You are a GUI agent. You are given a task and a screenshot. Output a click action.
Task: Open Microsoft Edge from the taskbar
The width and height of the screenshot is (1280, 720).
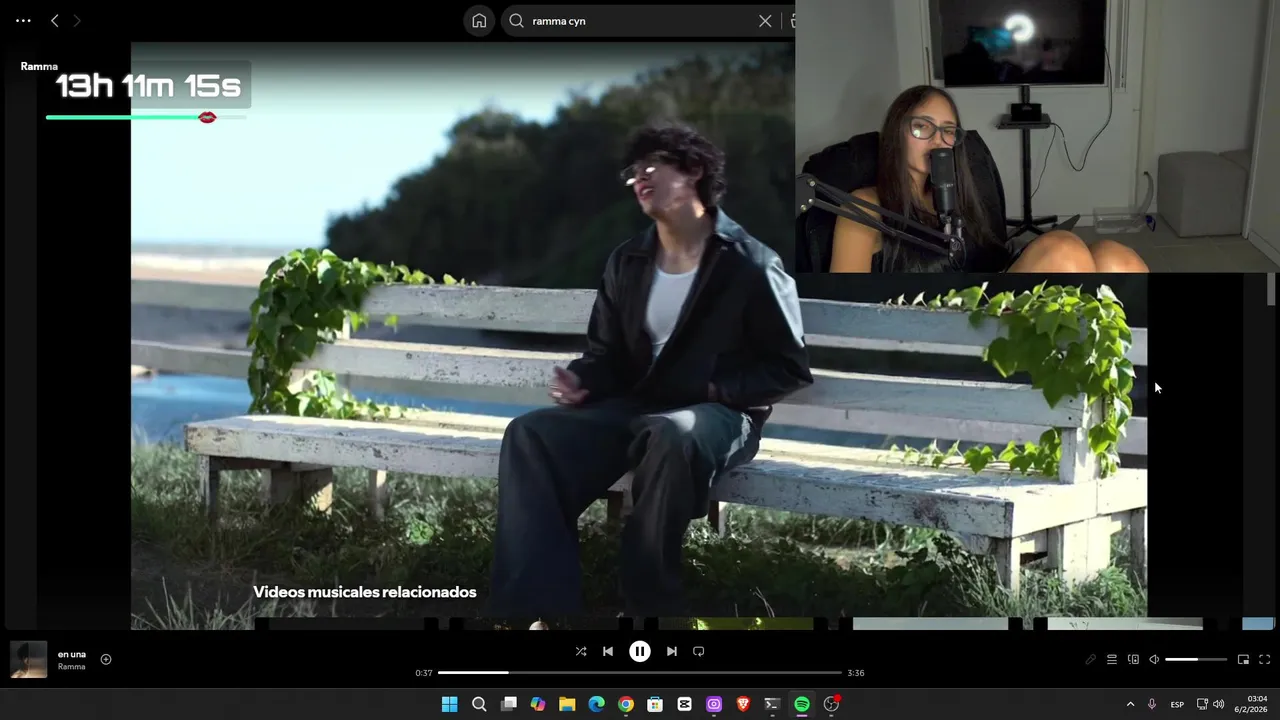click(x=596, y=704)
